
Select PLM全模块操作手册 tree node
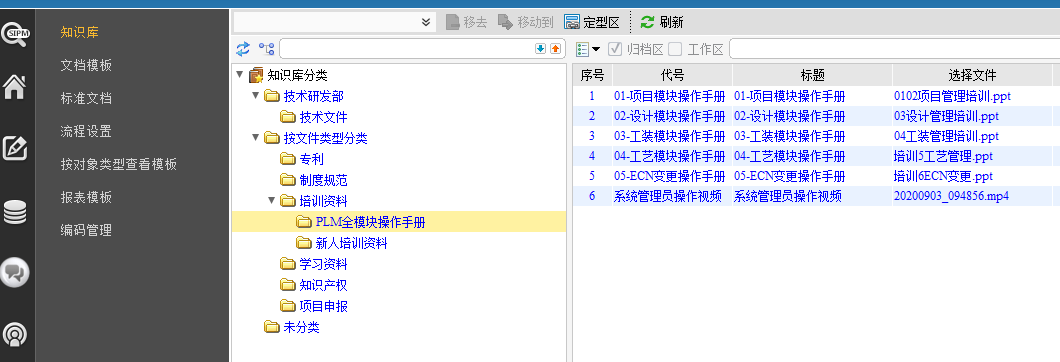(x=370, y=222)
